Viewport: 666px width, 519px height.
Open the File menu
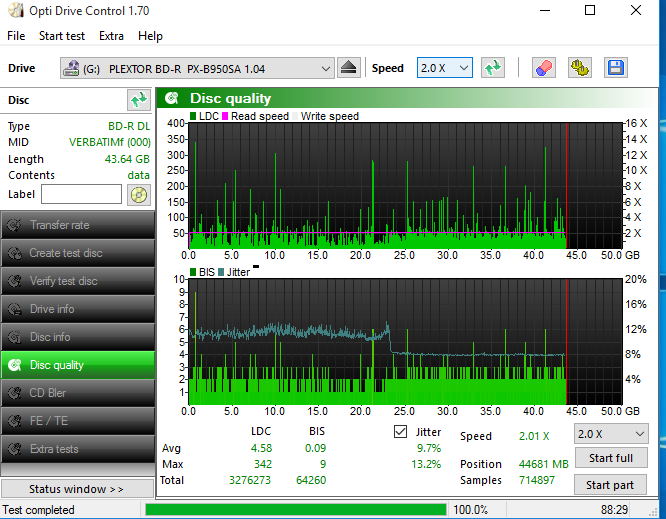coord(16,36)
